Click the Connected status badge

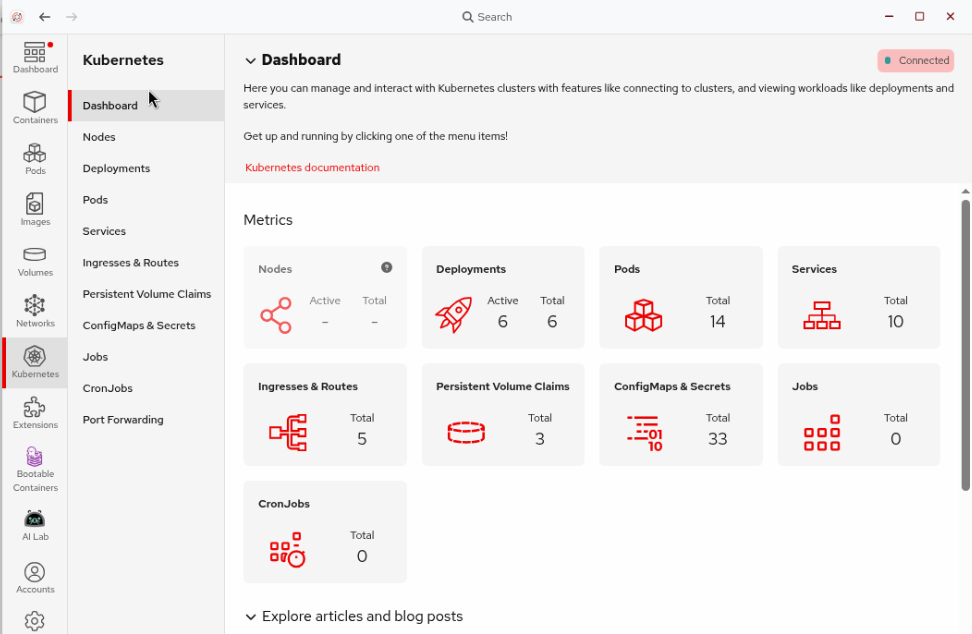(x=915, y=61)
